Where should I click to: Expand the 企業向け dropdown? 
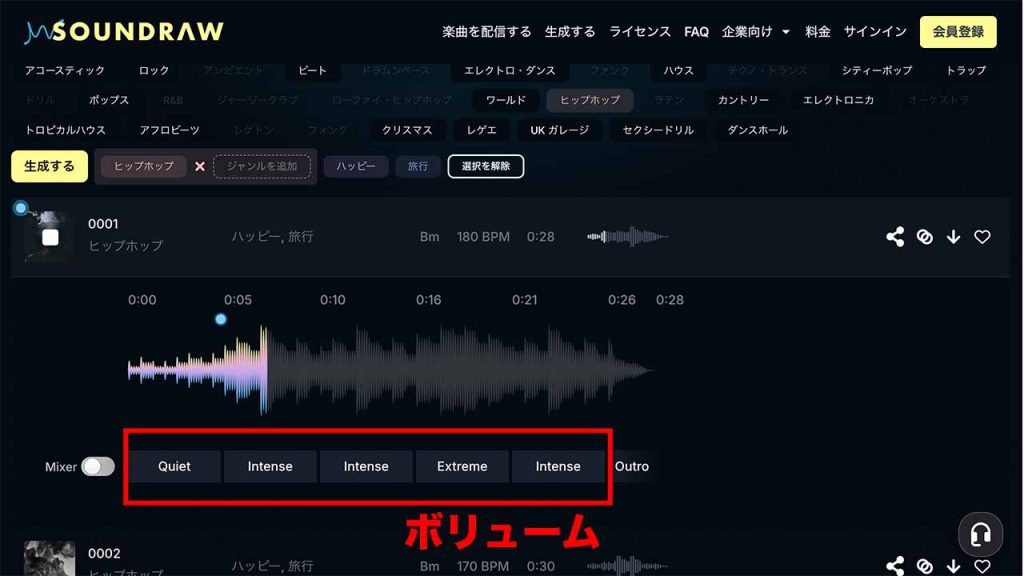click(756, 31)
